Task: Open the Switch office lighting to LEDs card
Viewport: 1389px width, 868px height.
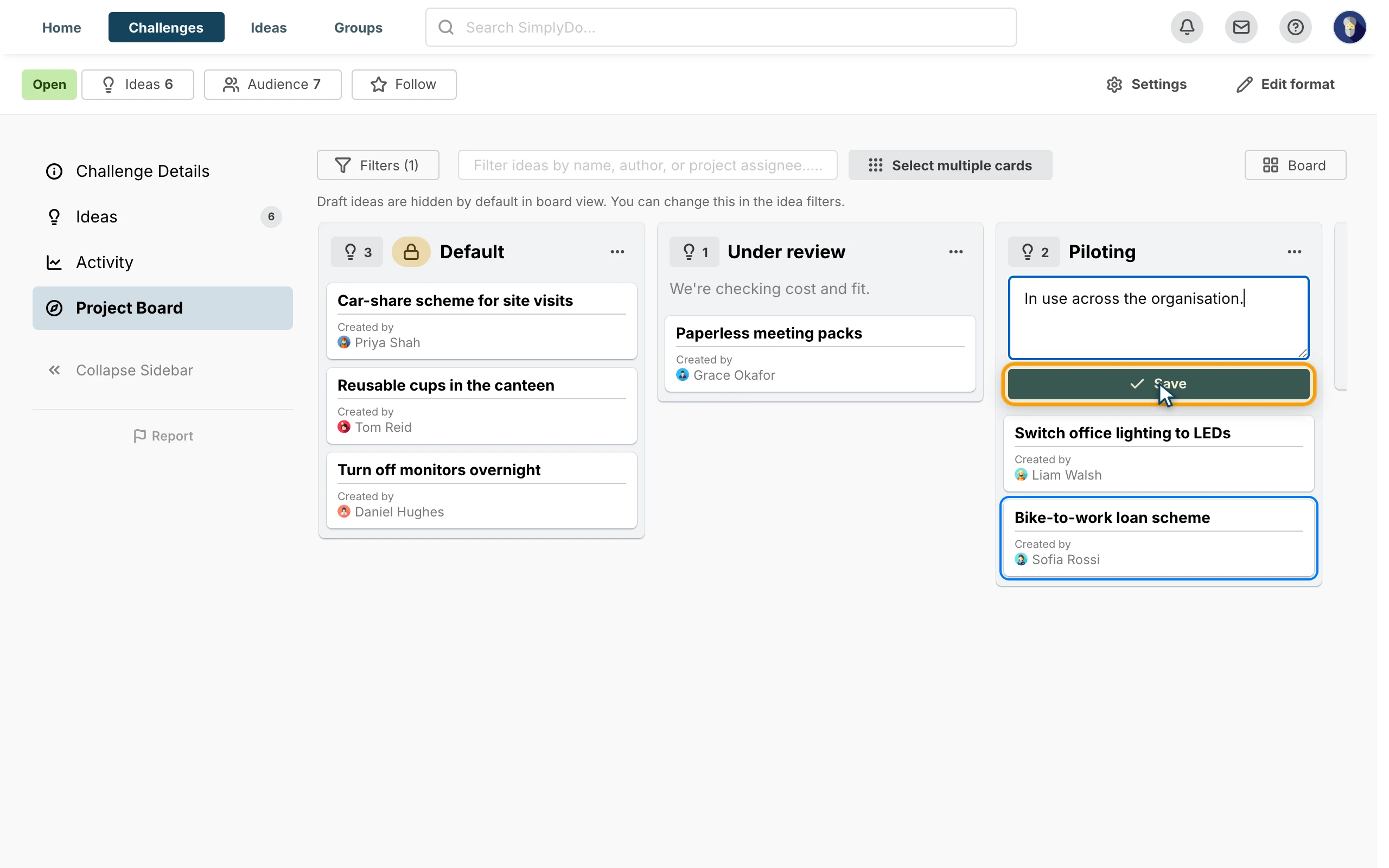Action: pyautogui.click(x=1158, y=454)
